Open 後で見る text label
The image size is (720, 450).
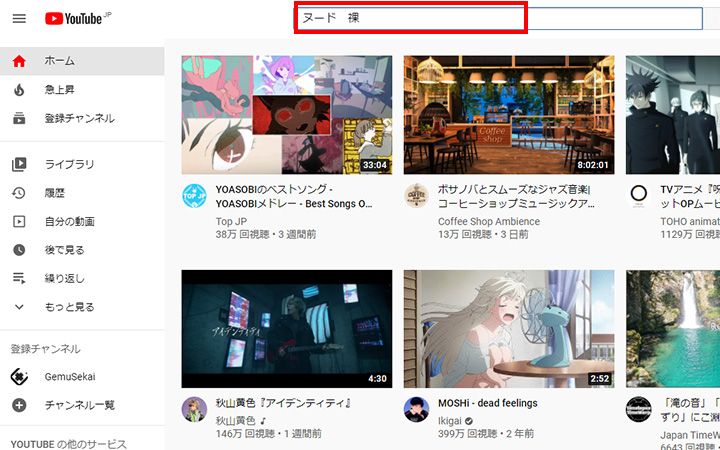pyautogui.click(x=65, y=250)
